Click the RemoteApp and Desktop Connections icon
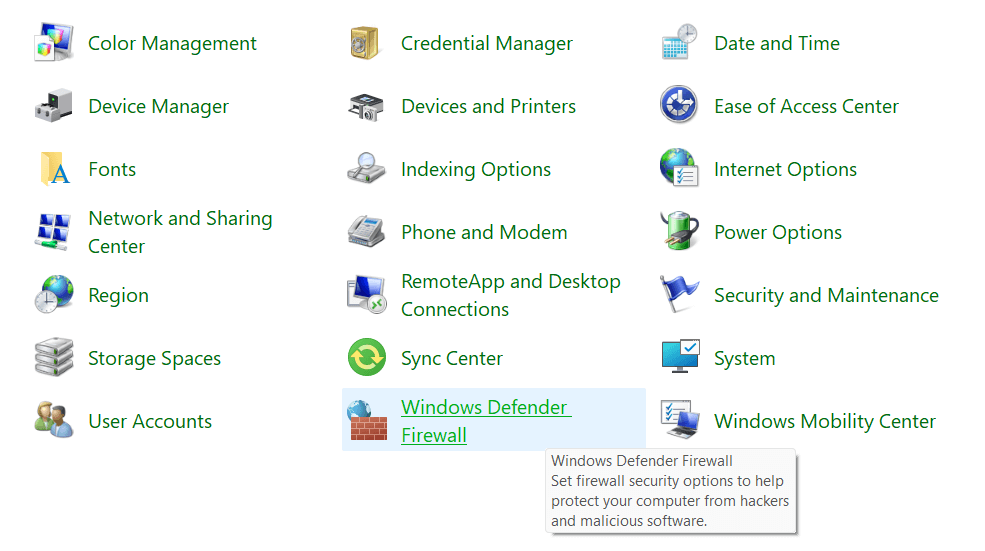The image size is (985, 551). tap(366, 294)
